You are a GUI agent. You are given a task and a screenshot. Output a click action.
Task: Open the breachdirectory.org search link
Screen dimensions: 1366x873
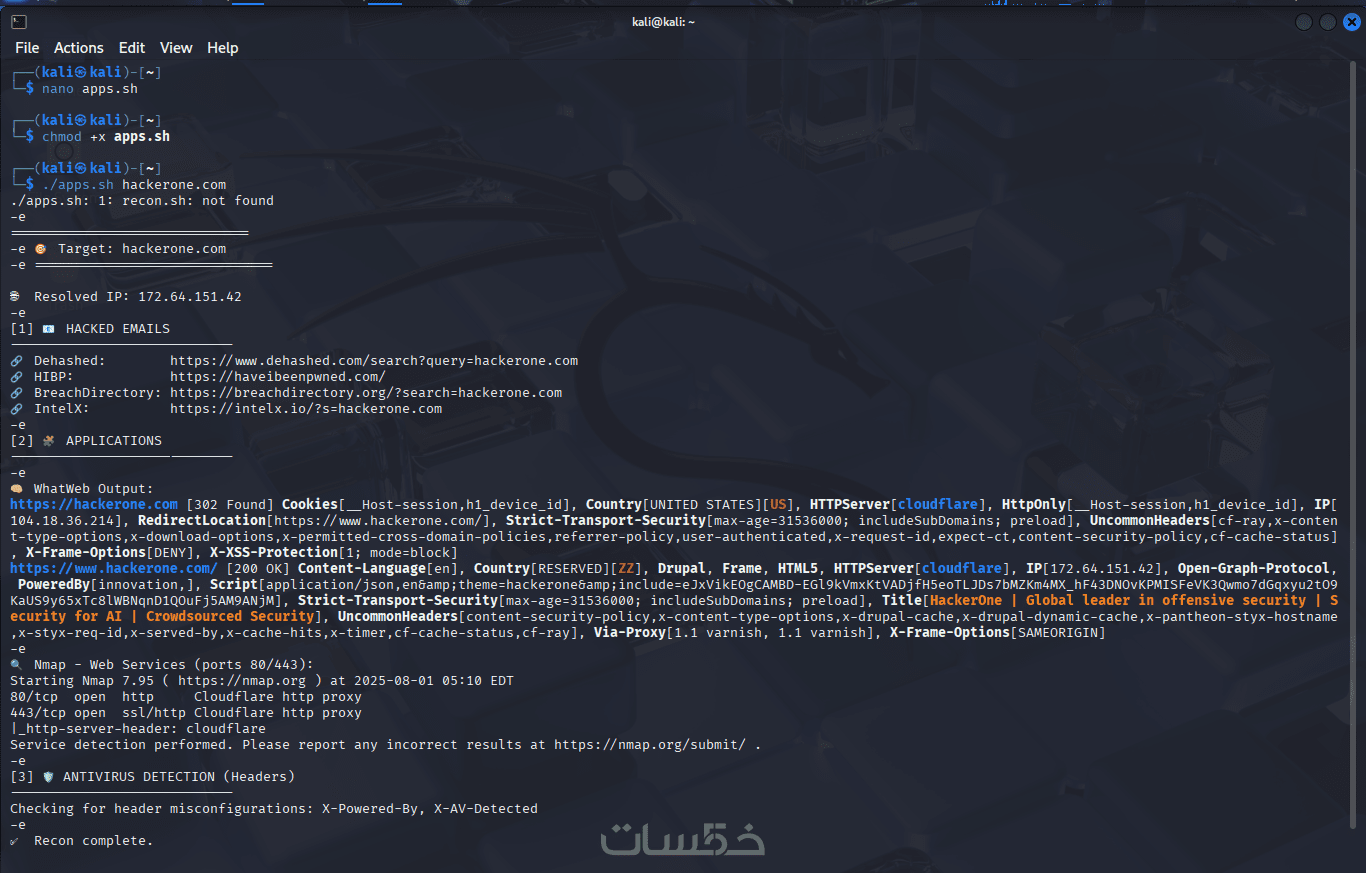coord(366,393)
